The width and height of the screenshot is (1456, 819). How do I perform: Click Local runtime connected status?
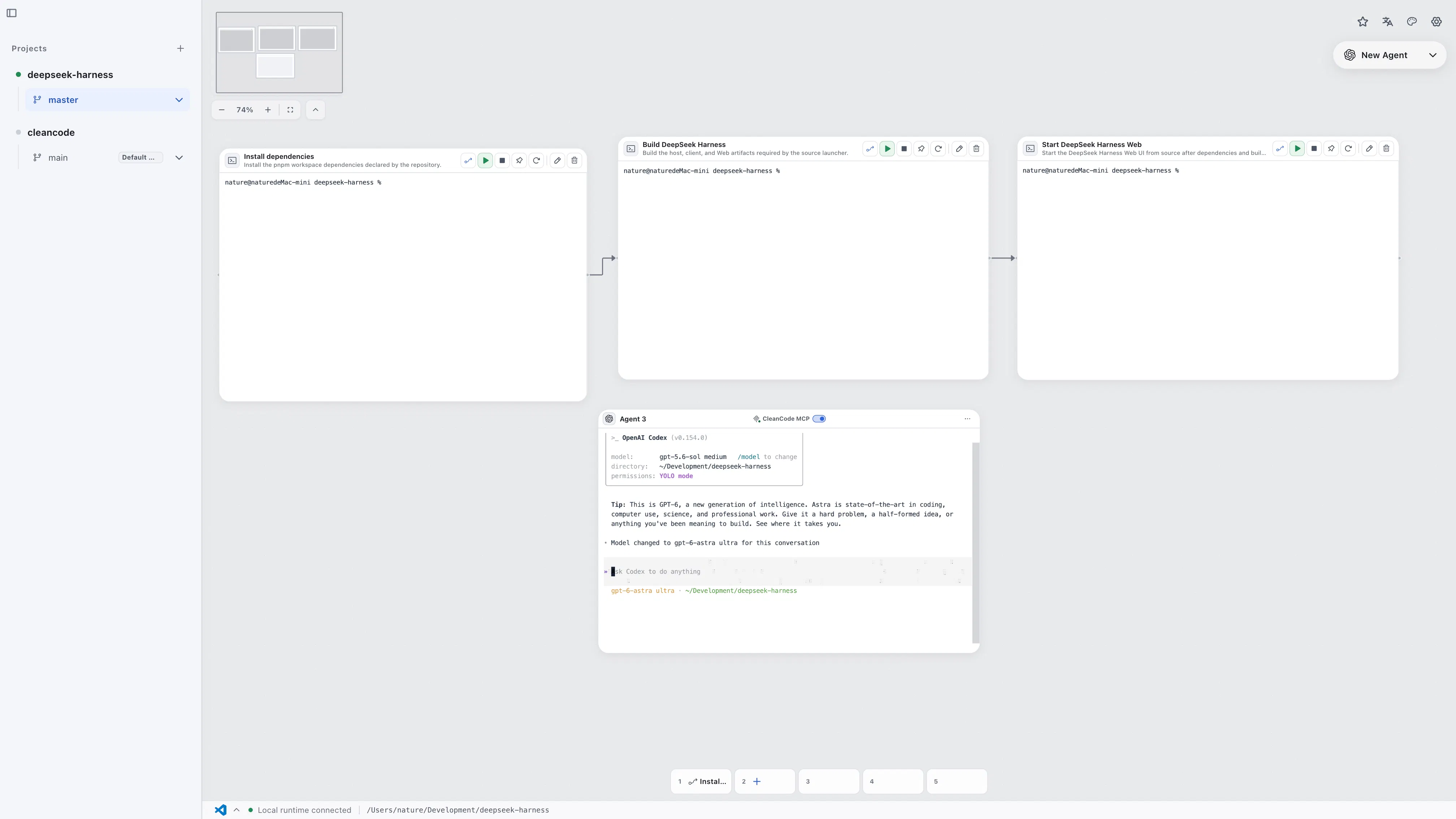click(300, 810)
